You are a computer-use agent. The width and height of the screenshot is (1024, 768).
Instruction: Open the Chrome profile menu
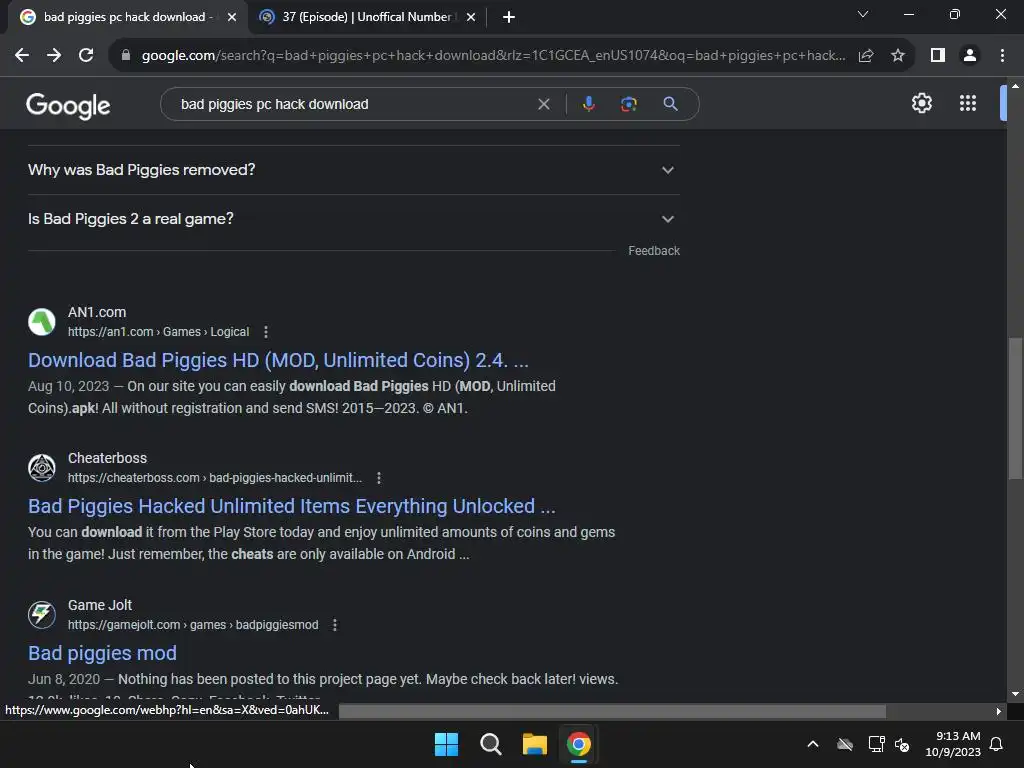[970, 56]
